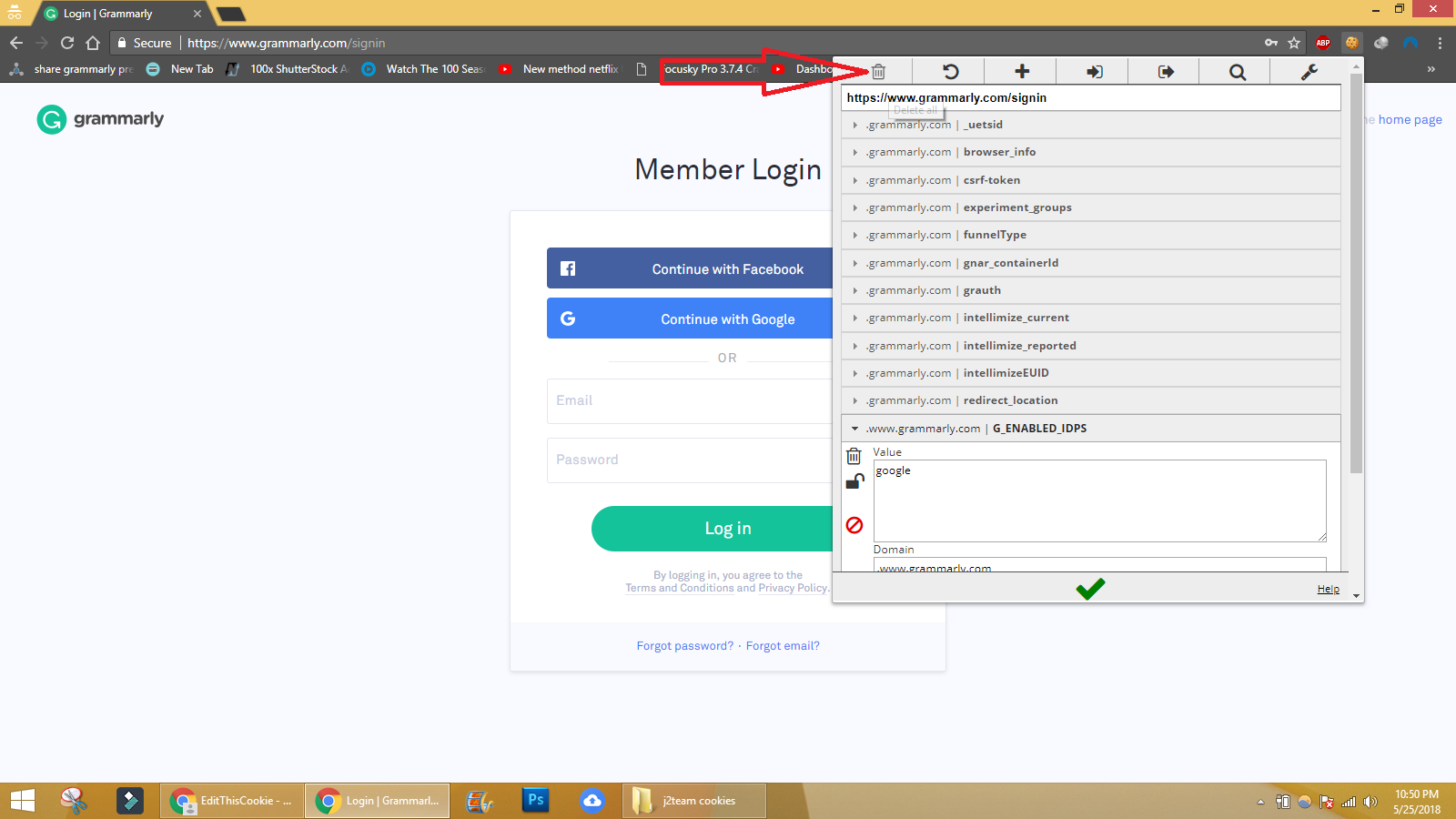Screen dimensions: 1456x819
Task: Delete the G_ENABLED_IDPS cookie via trash icon
Action: click(854, 456)
